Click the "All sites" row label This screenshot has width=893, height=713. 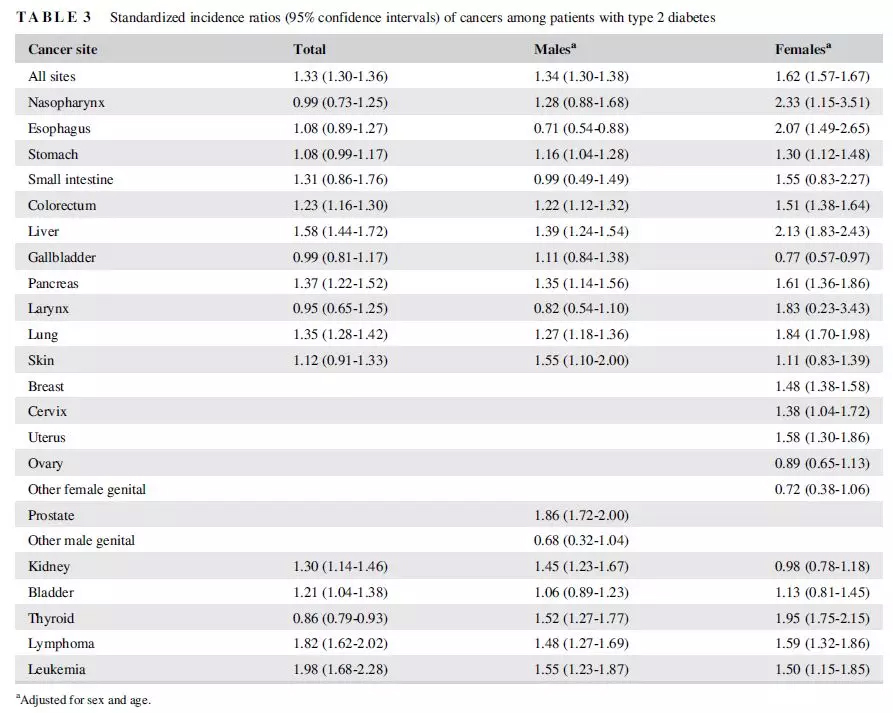[x=52, y=76]
